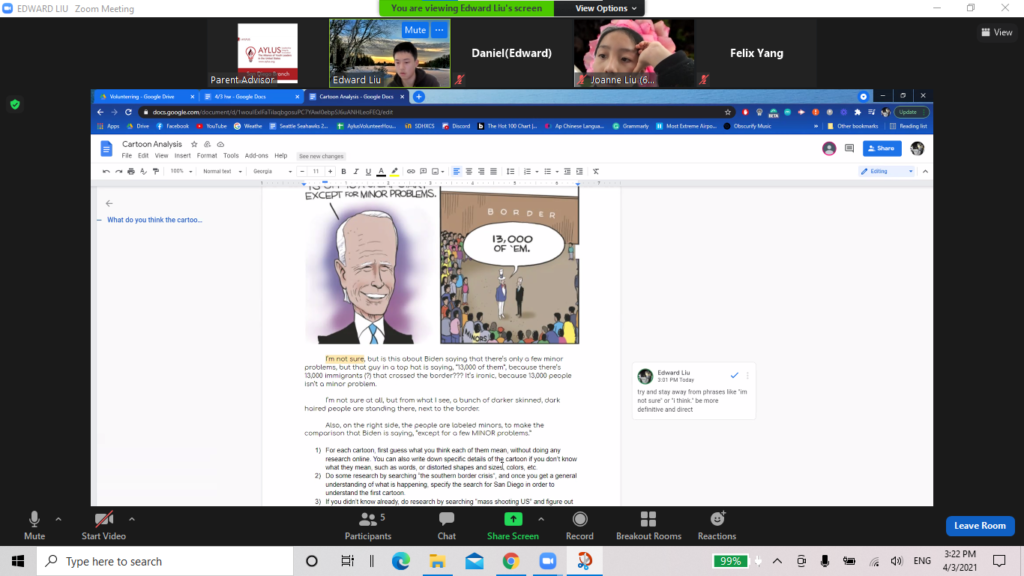Decrease the font size with minus
The image size is (1024, 576).
pyautogui.click(x=302, y=171)
